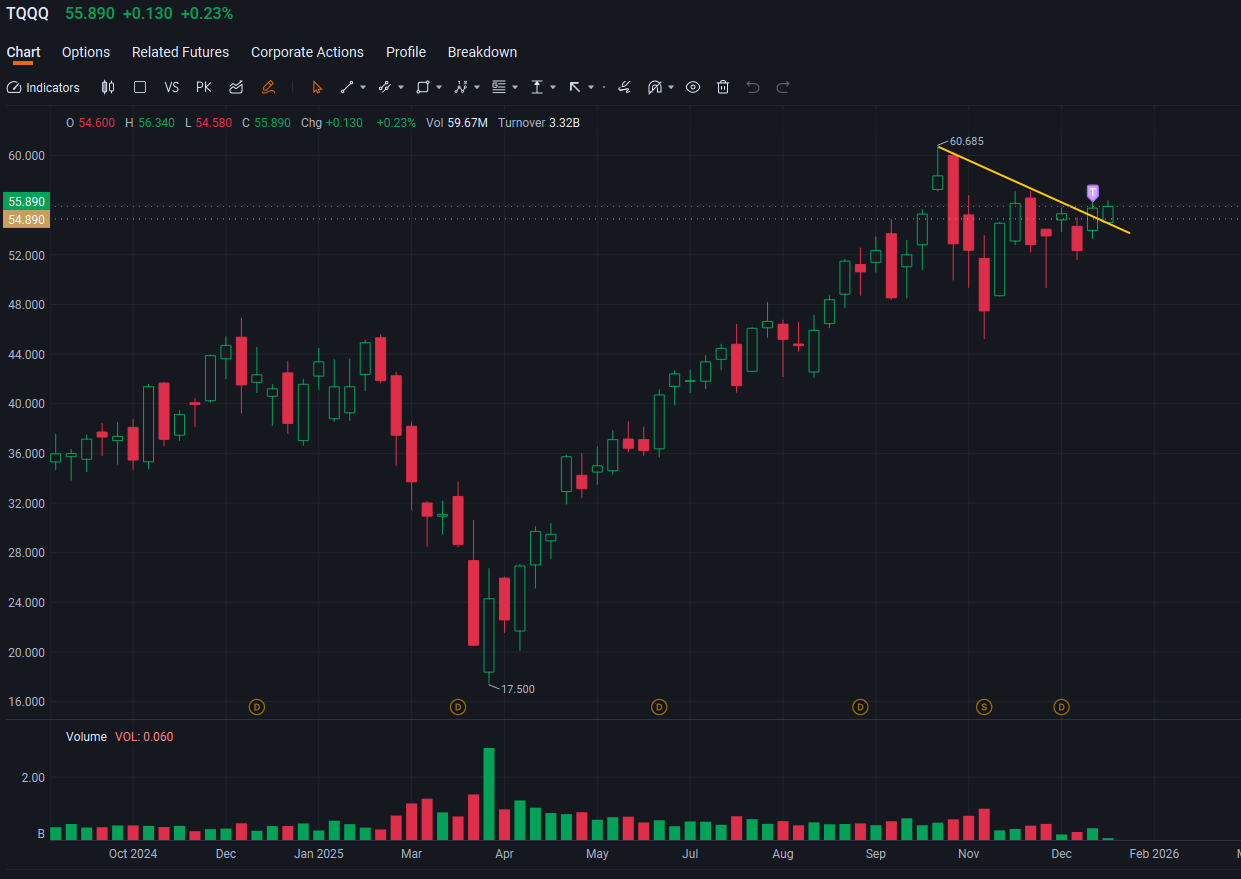
Task: Open the Options tab
Action: 86,52
